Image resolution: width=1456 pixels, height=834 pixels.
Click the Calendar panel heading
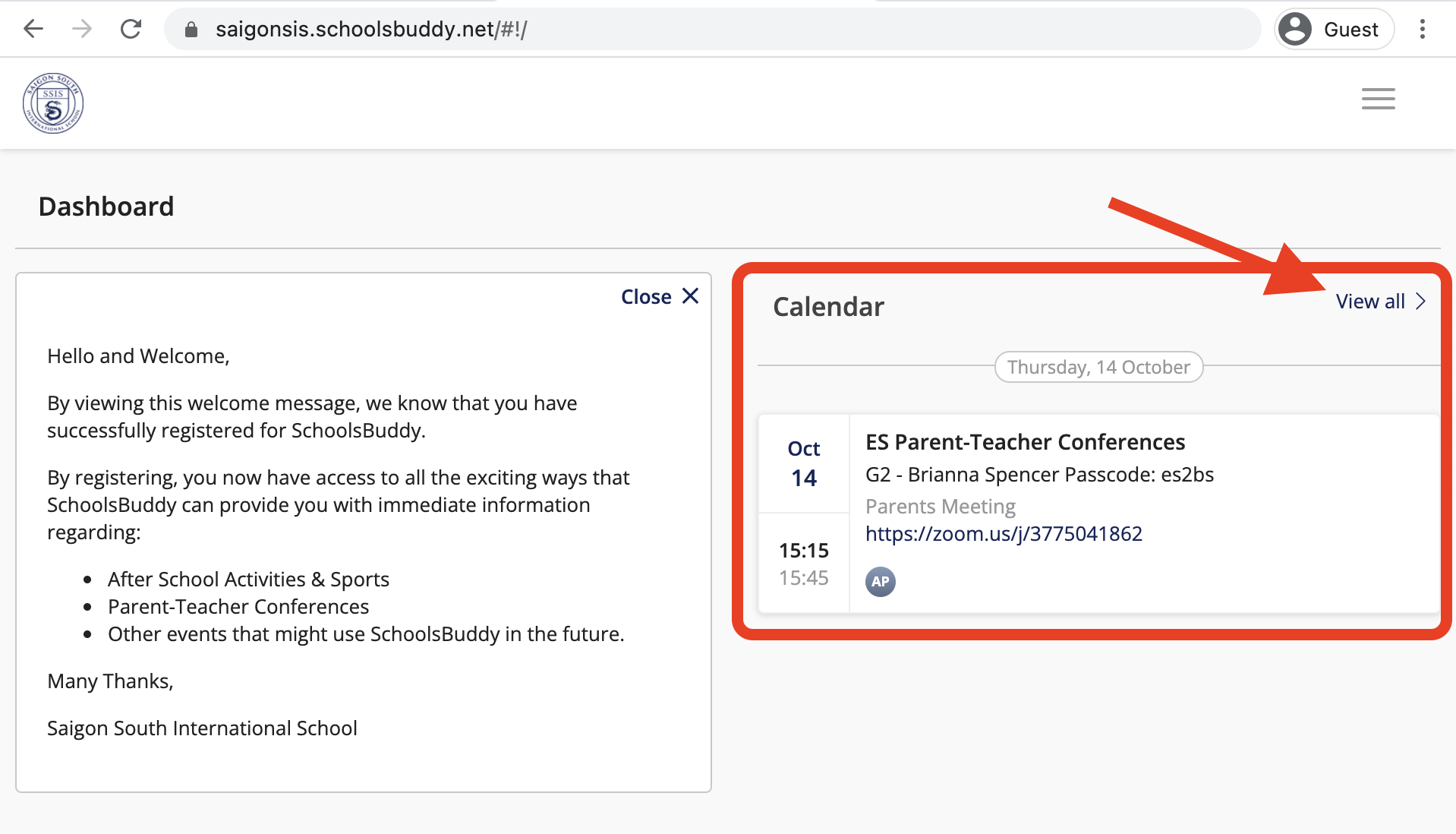click(x=828, y=307)
